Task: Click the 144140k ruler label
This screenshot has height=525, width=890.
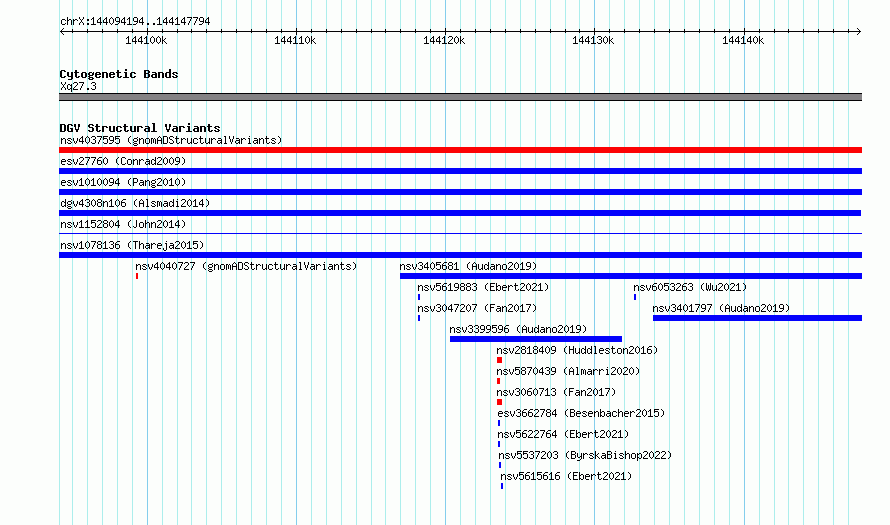Action: click(743, 40)
